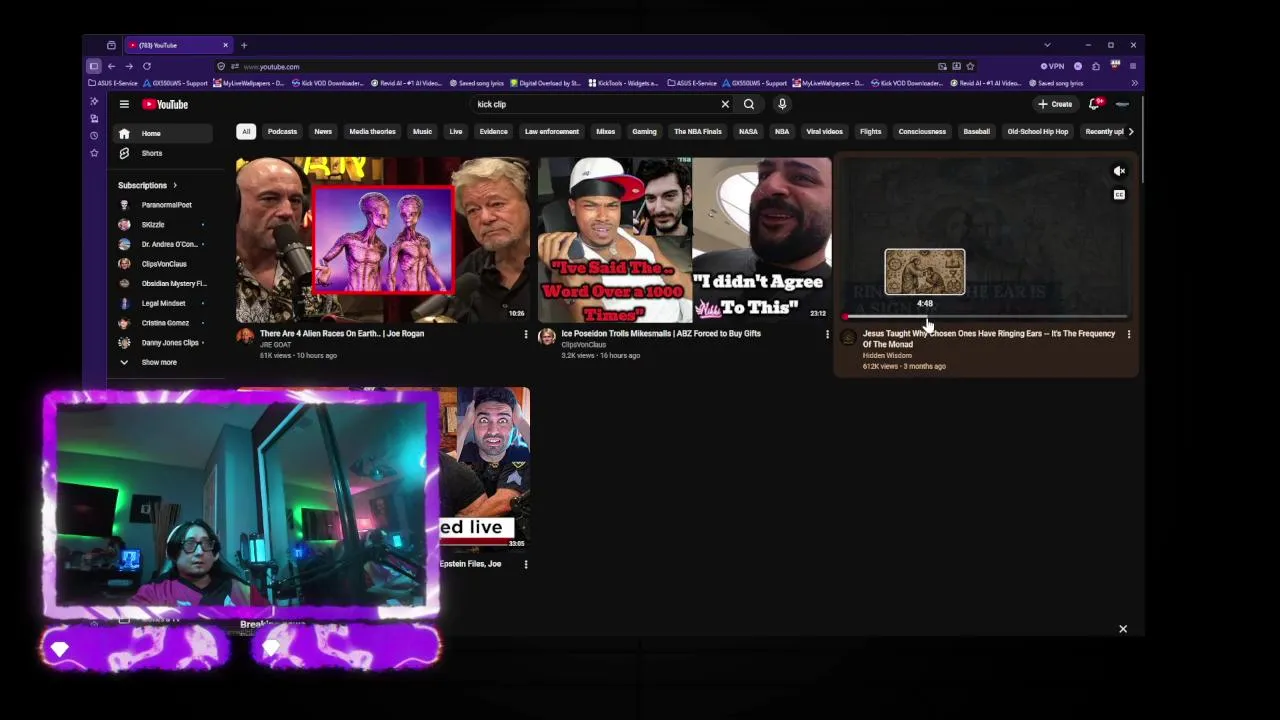Select the All filter chip

[x=246, y=131]
